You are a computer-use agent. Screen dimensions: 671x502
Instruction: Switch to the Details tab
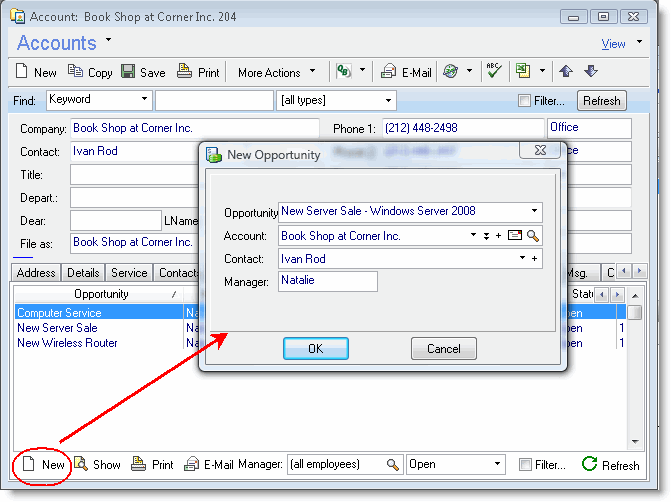(84, 273)
